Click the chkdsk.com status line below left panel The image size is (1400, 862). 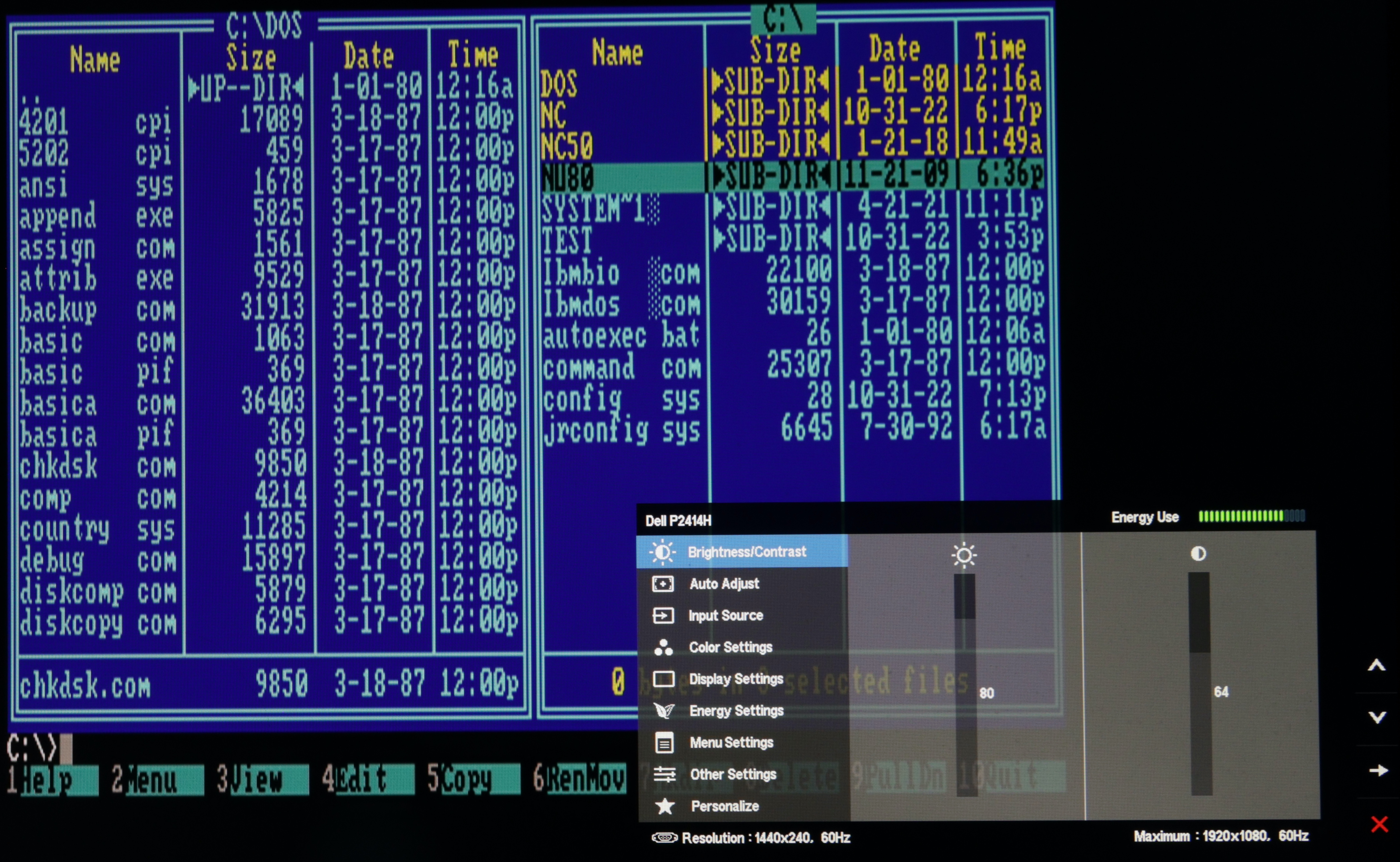[x=269, y=683]
